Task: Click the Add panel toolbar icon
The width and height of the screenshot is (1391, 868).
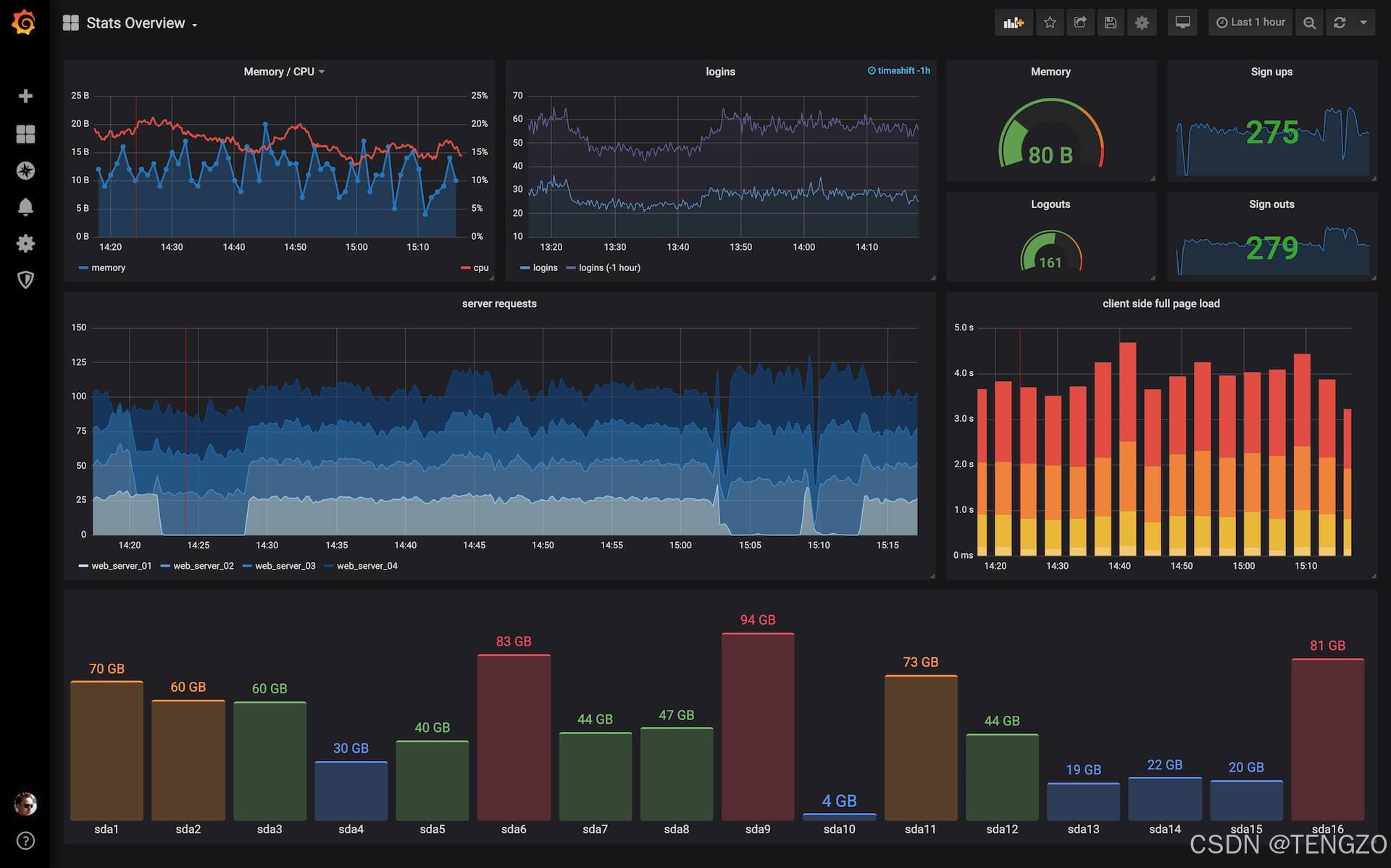Action: 1013,22
